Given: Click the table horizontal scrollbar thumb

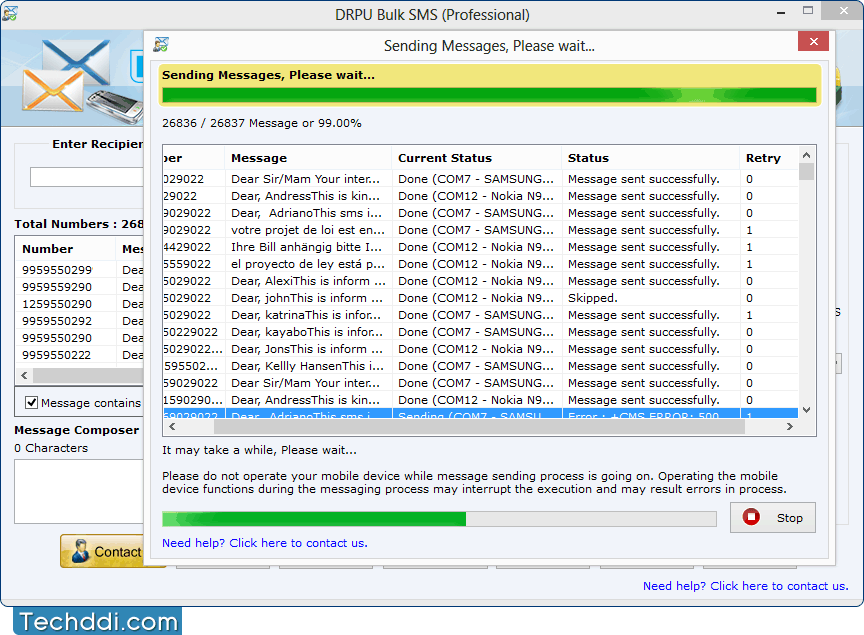Looking at the screenshot, I should pyautogui.click(x=479, y=427).
